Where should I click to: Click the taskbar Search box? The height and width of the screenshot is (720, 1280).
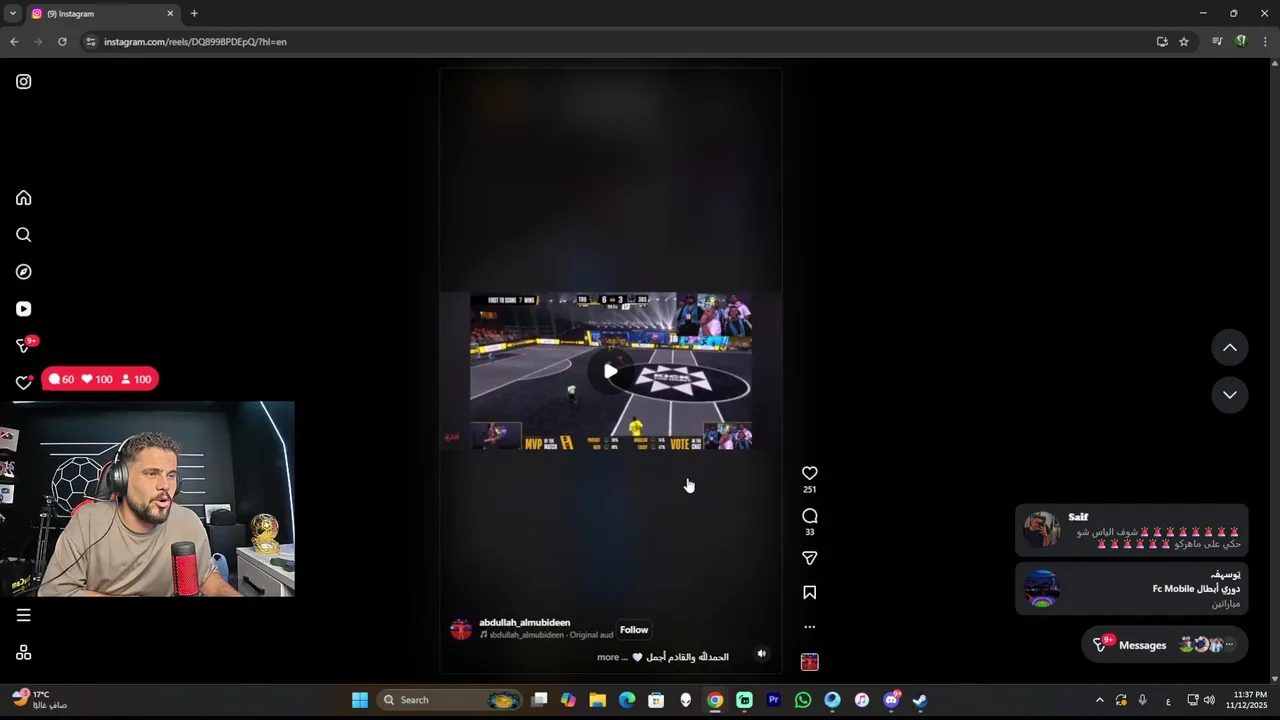[x=450, y=700]
